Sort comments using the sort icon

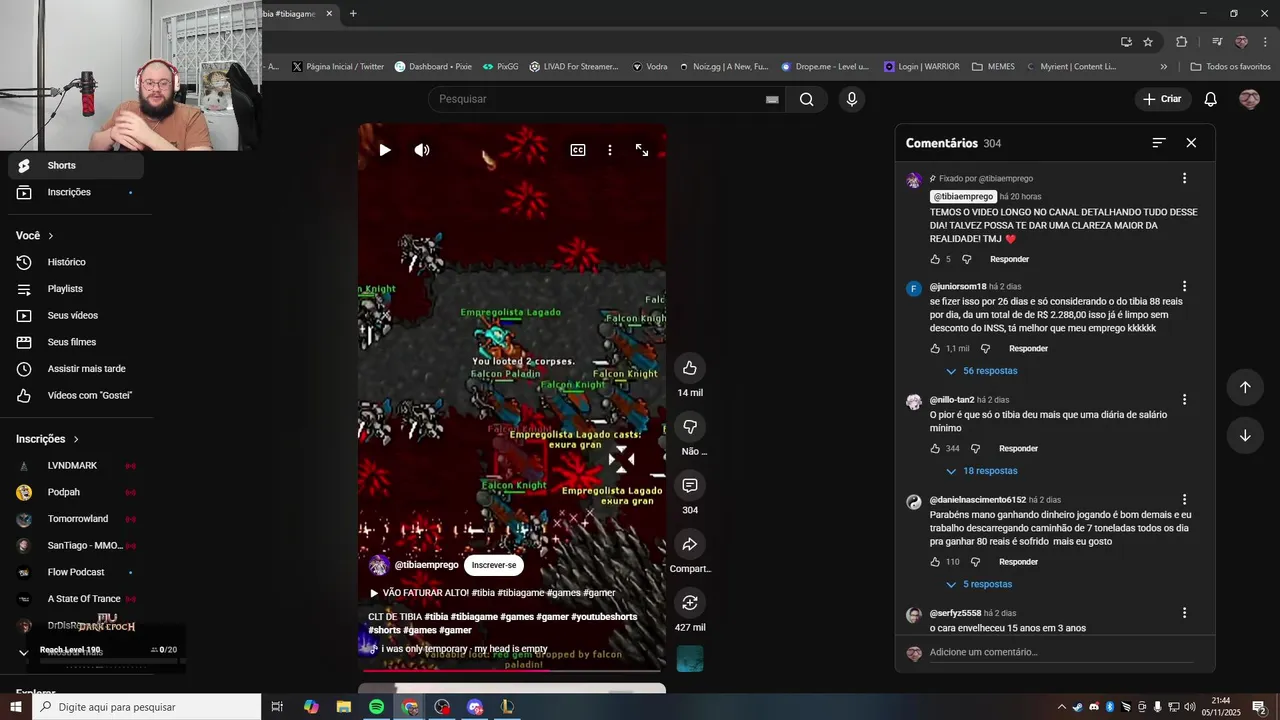tap(1159, 143)
